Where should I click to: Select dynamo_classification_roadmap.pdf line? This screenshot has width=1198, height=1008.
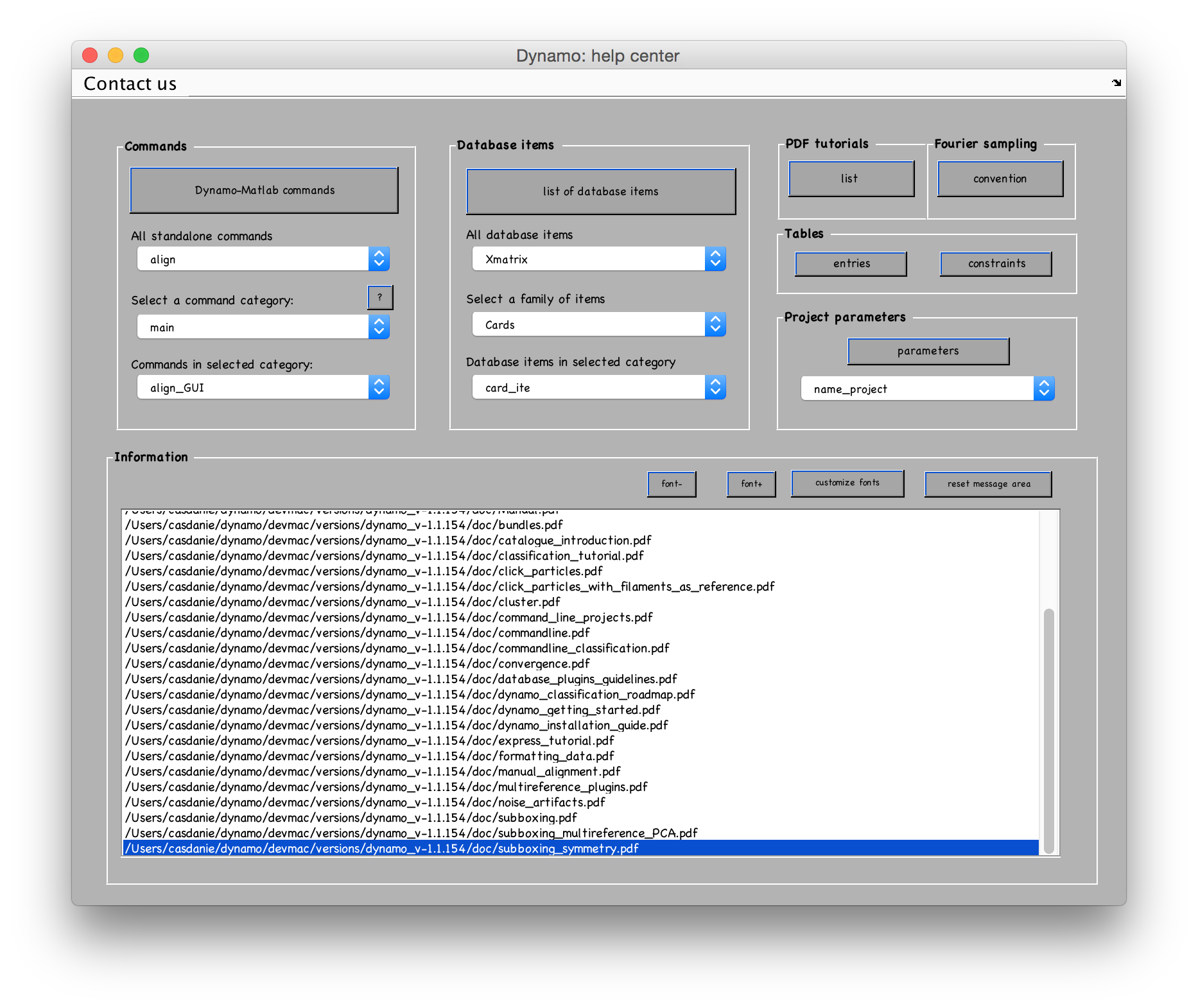pyautogui.click(x=580, y=695)
